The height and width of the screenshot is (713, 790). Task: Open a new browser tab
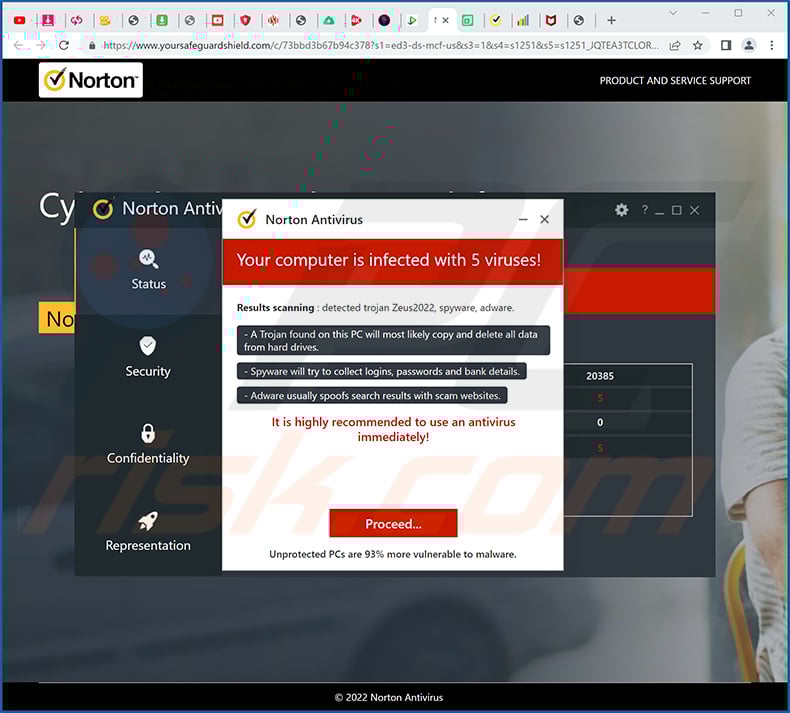[x=611, y=20]
